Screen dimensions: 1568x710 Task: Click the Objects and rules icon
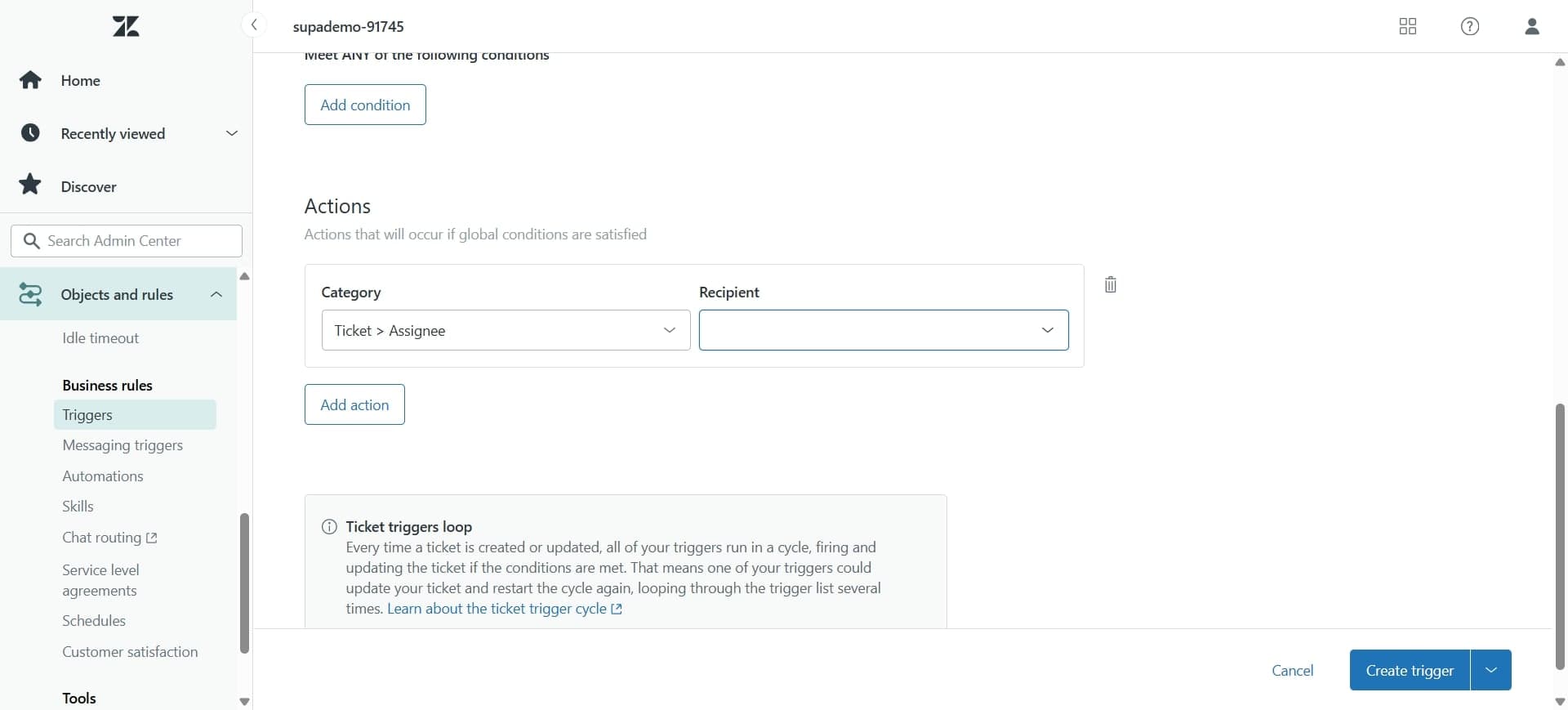tap(30, 295)
